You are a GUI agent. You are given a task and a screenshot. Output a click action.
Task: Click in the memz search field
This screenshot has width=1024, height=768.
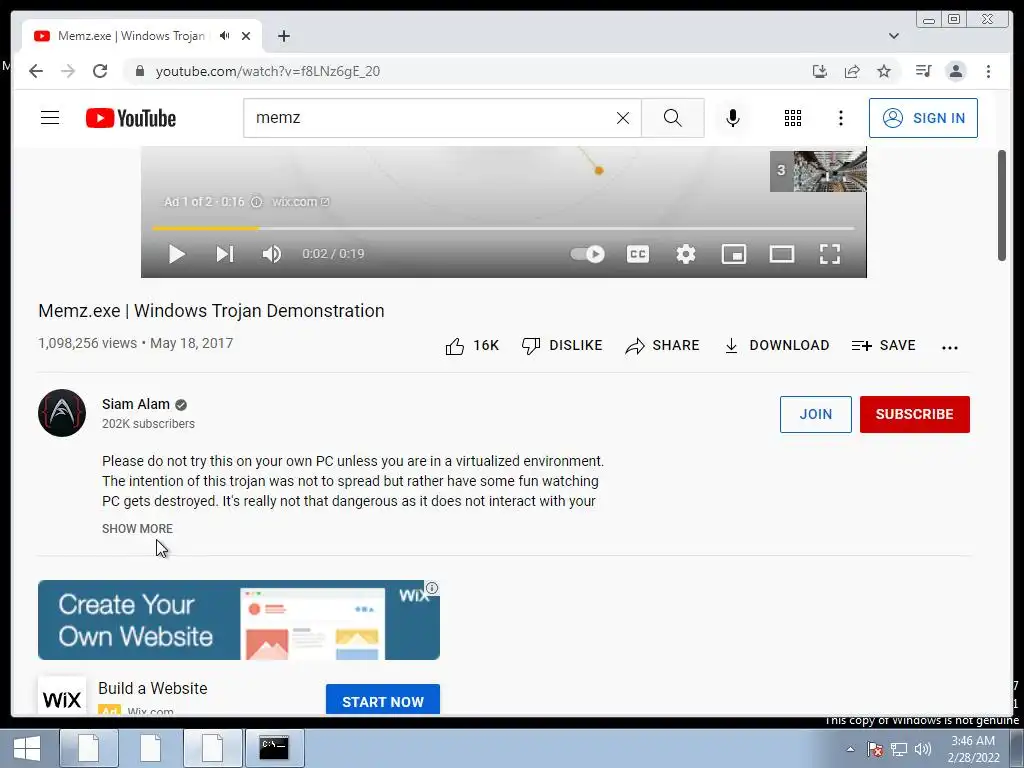(x=431, y=118)
